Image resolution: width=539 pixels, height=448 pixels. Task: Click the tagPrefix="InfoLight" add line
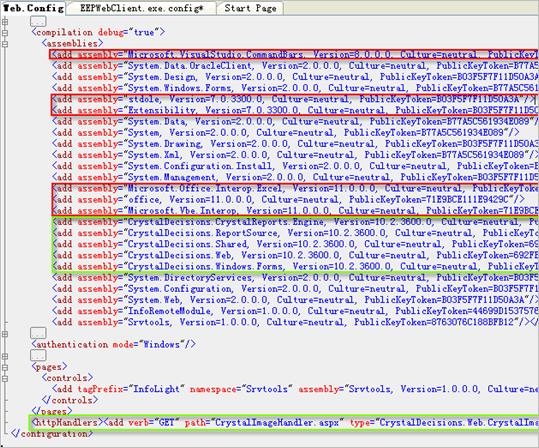tap(295, 389)
